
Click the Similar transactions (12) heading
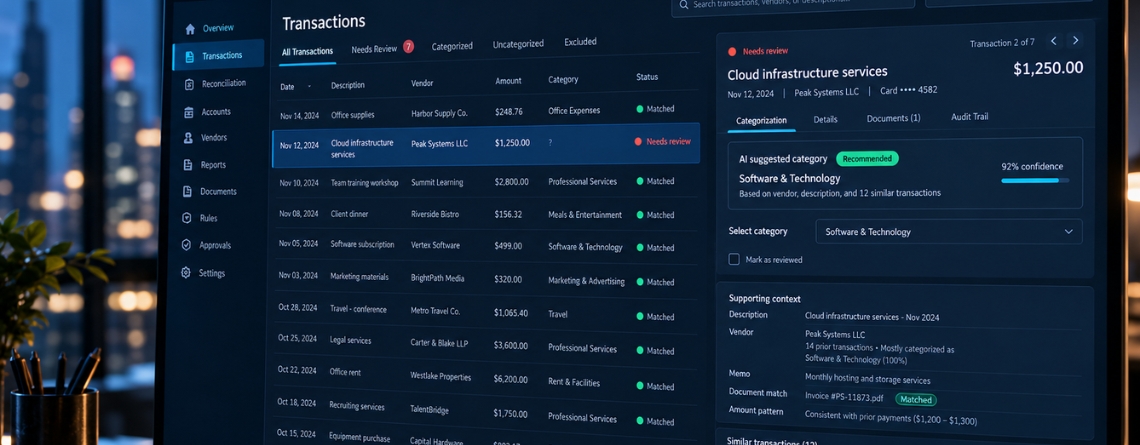(x=771, y=443)
